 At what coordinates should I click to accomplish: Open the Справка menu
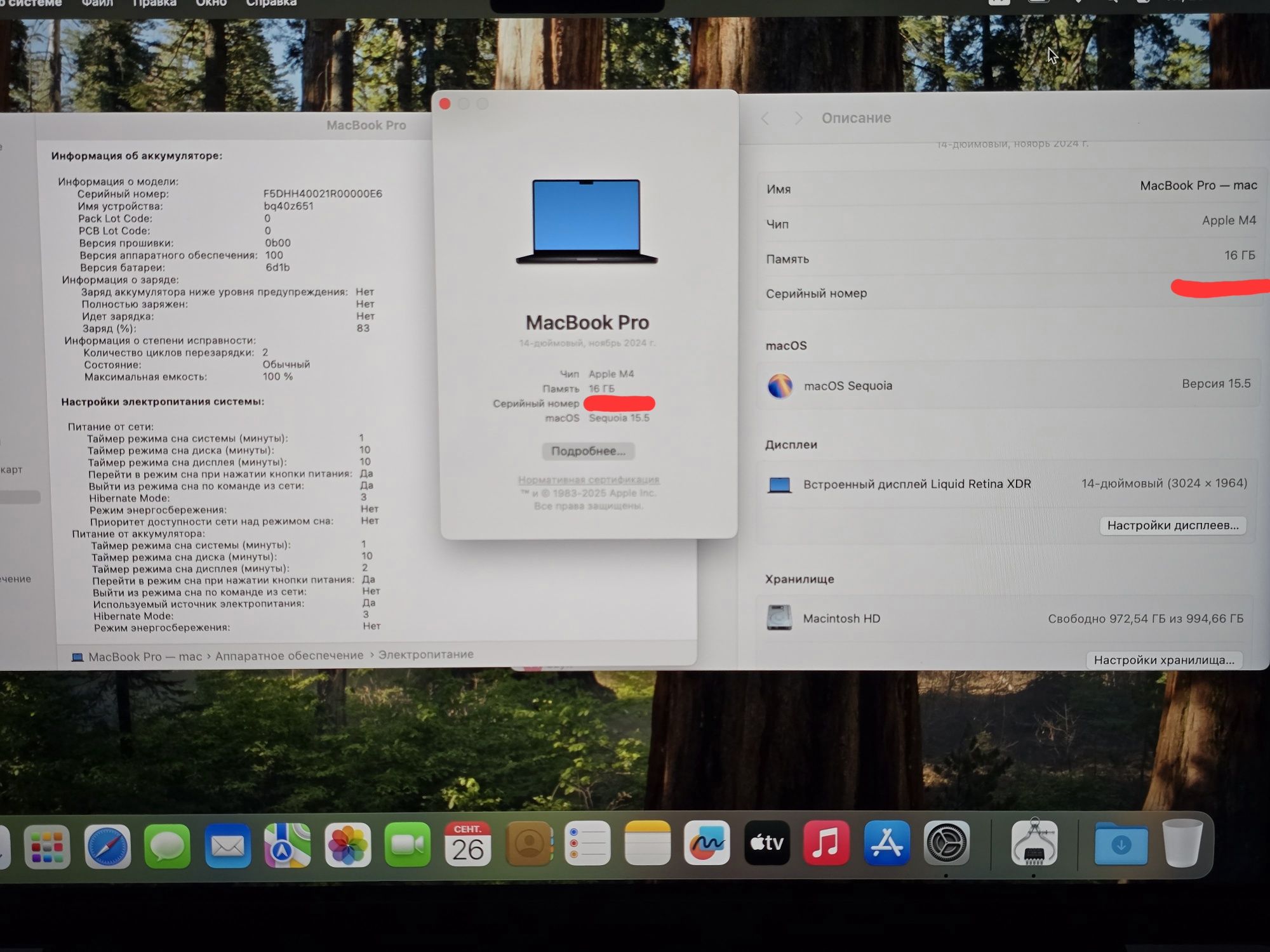click(x=271, y=3)
